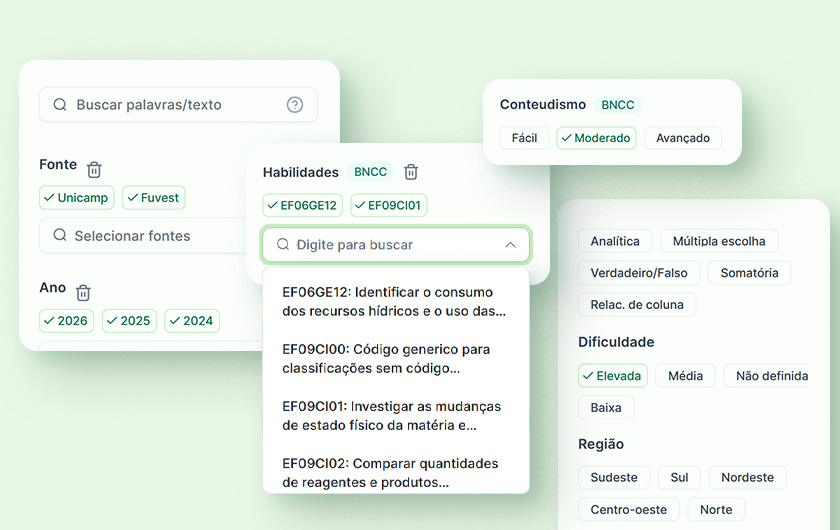Select the Avançado level chip

click(x=683, y=138)
